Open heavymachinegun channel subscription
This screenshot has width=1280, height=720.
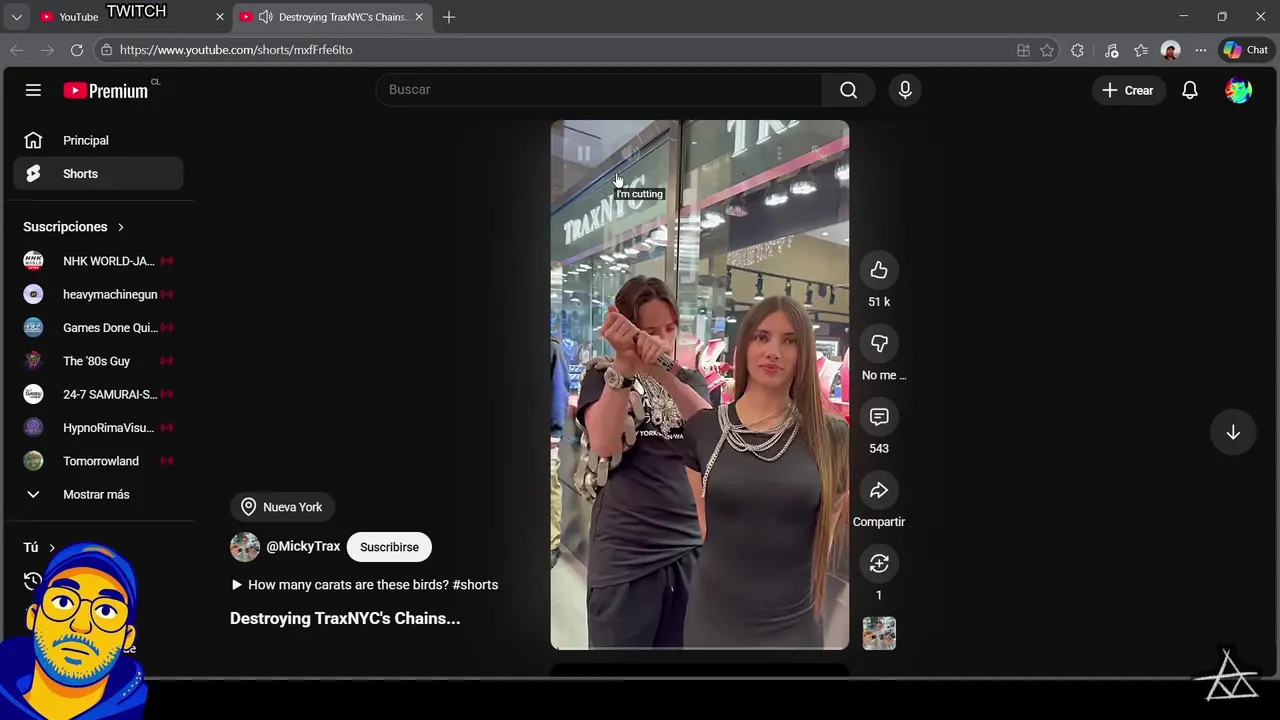click(x=98, y=294)
